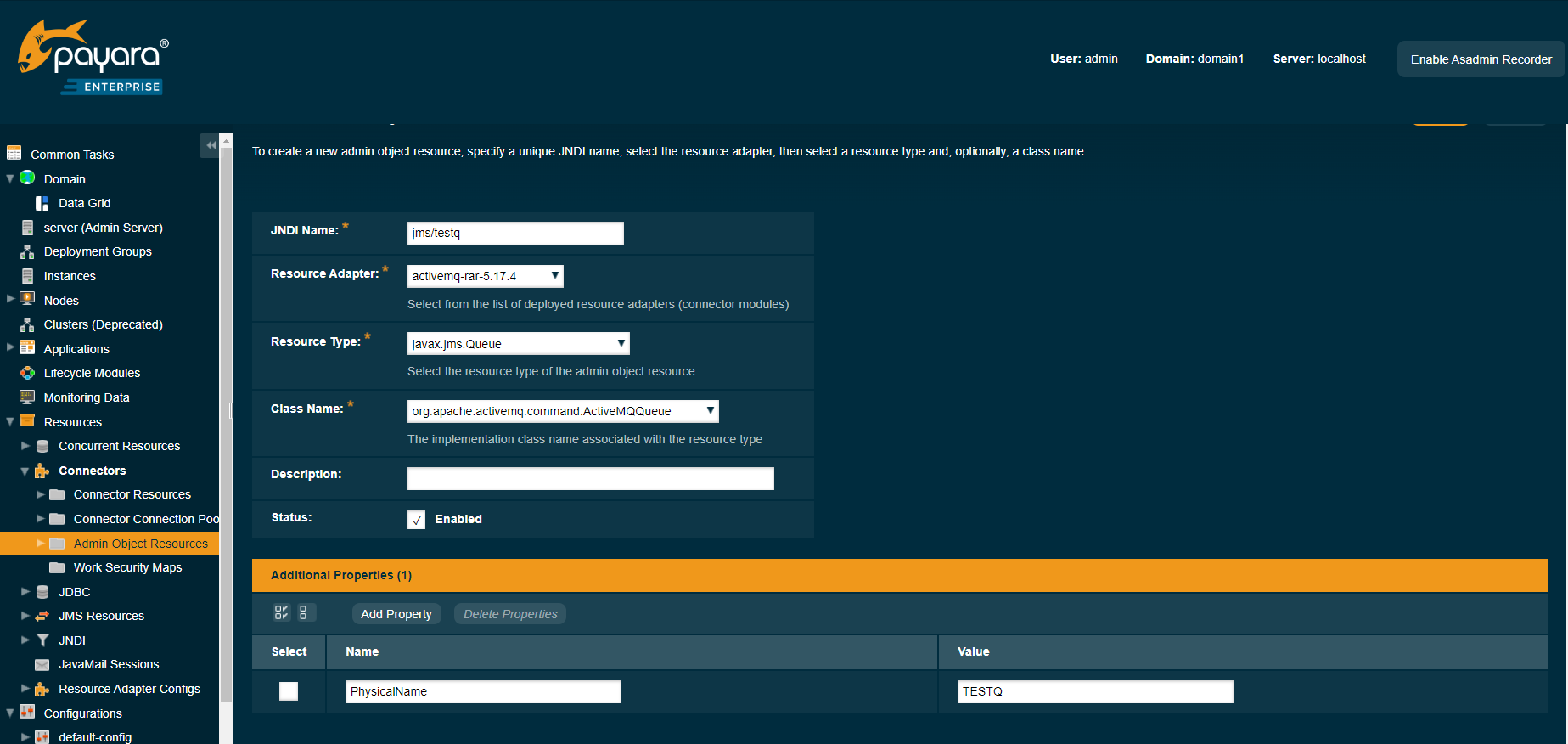This screenshot has height=744, width=1568.
Task: Click the Deployment Groups icon
Action: click(x=27, y=251)
